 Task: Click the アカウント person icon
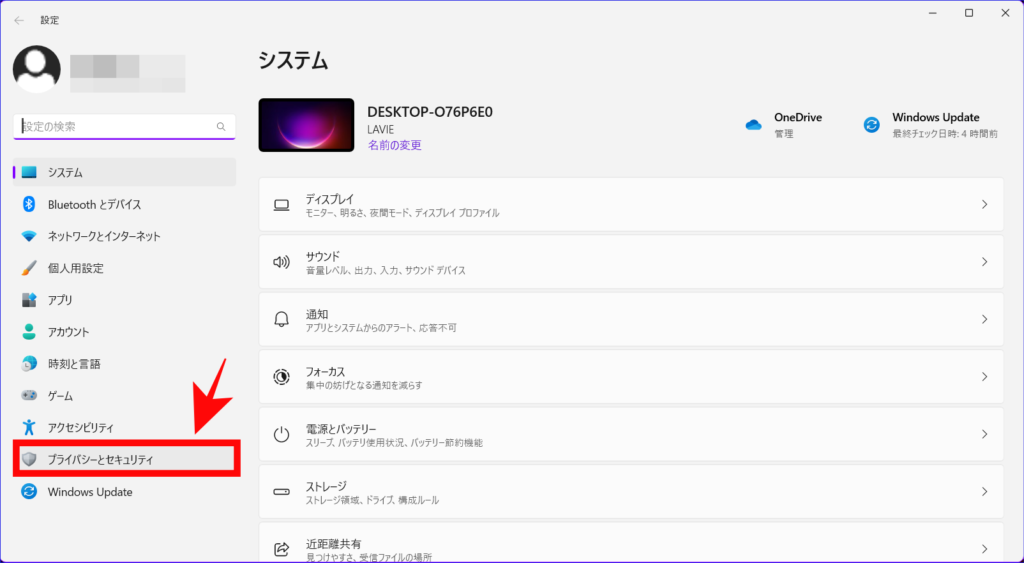[x=29, y=332]
